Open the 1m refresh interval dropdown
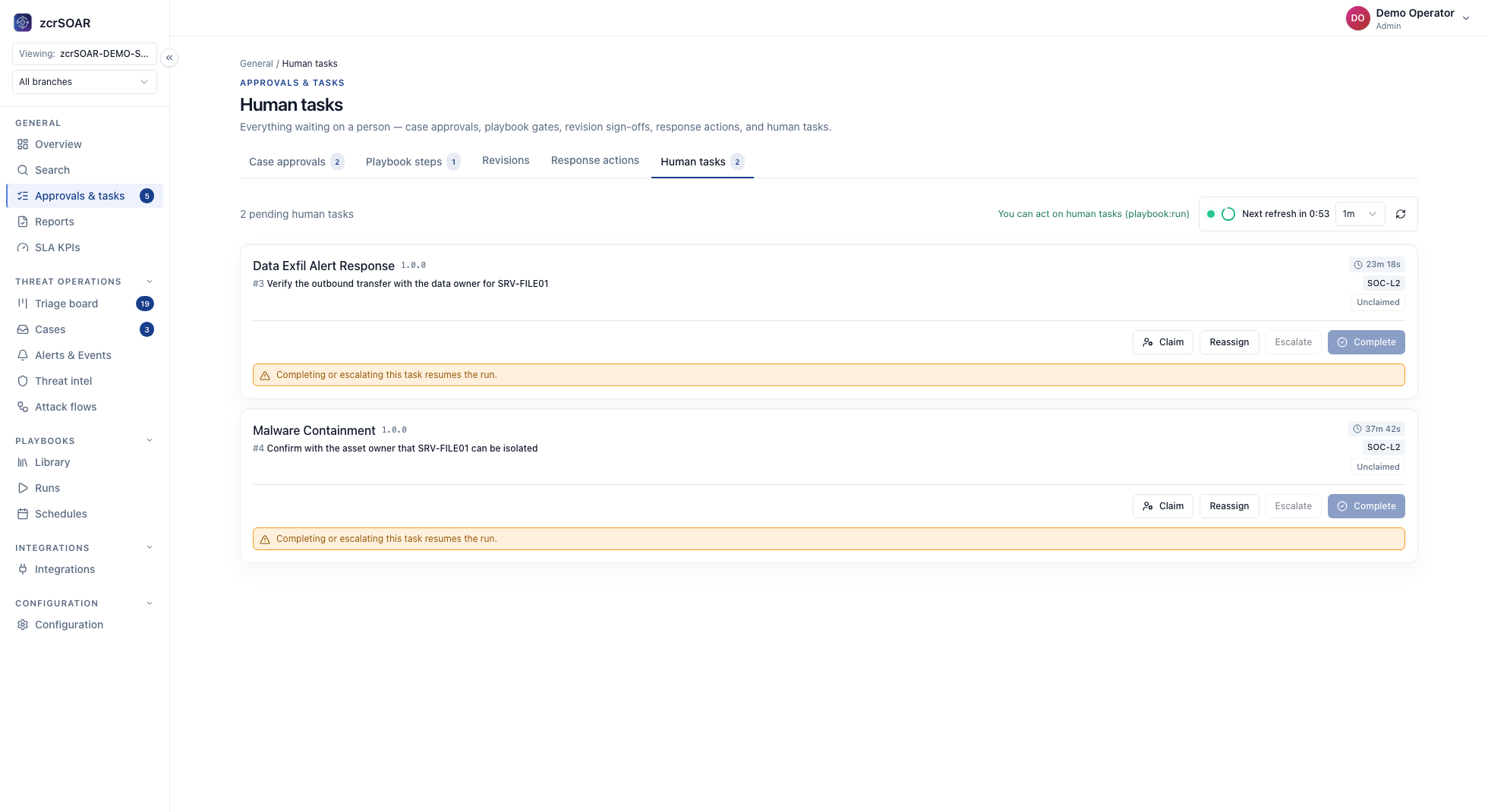 click(x=1360, y=214)
